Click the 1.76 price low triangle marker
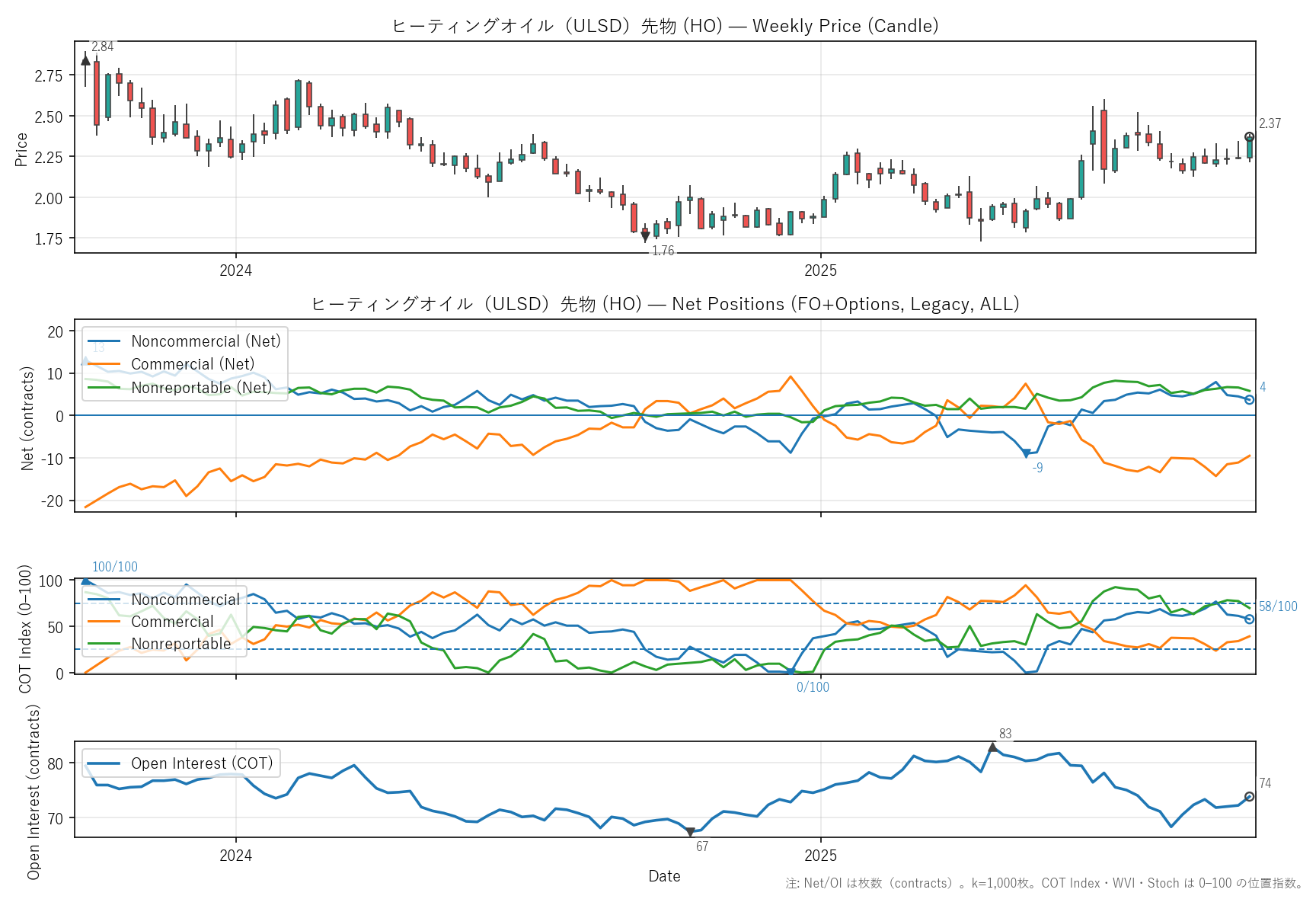1316x899 pixels. [645, 237]
